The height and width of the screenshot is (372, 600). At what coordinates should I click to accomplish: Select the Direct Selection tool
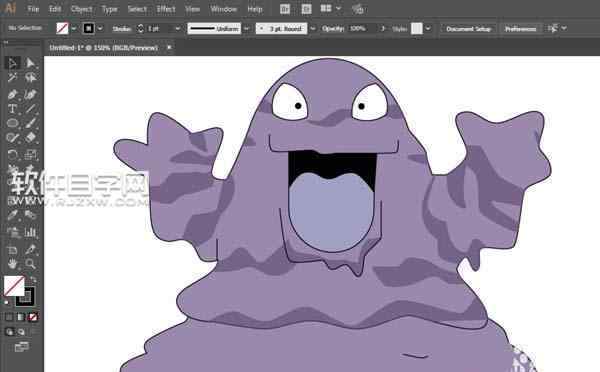[30, 63]
